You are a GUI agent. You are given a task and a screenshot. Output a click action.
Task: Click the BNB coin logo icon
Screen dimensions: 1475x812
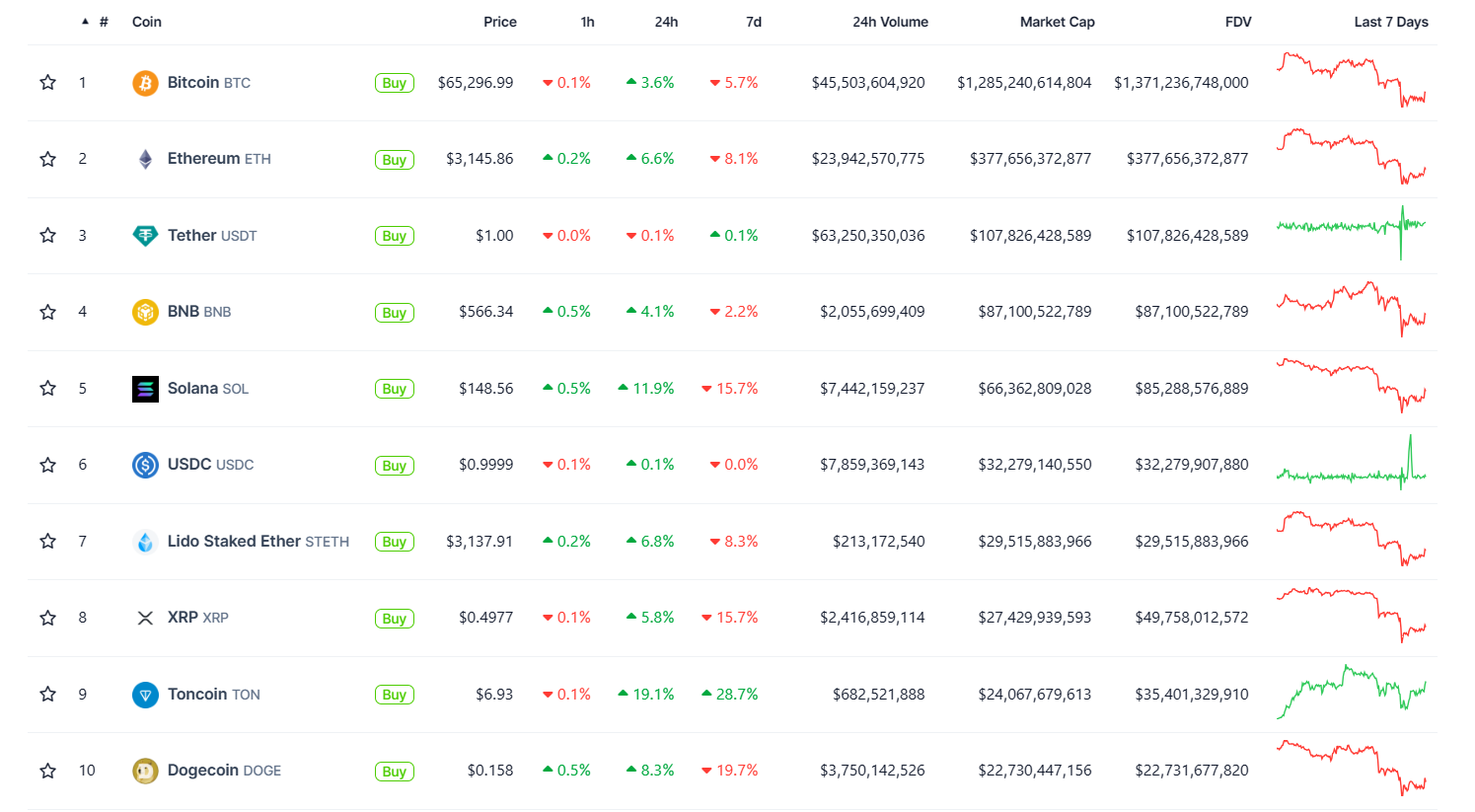pos(145,312)
